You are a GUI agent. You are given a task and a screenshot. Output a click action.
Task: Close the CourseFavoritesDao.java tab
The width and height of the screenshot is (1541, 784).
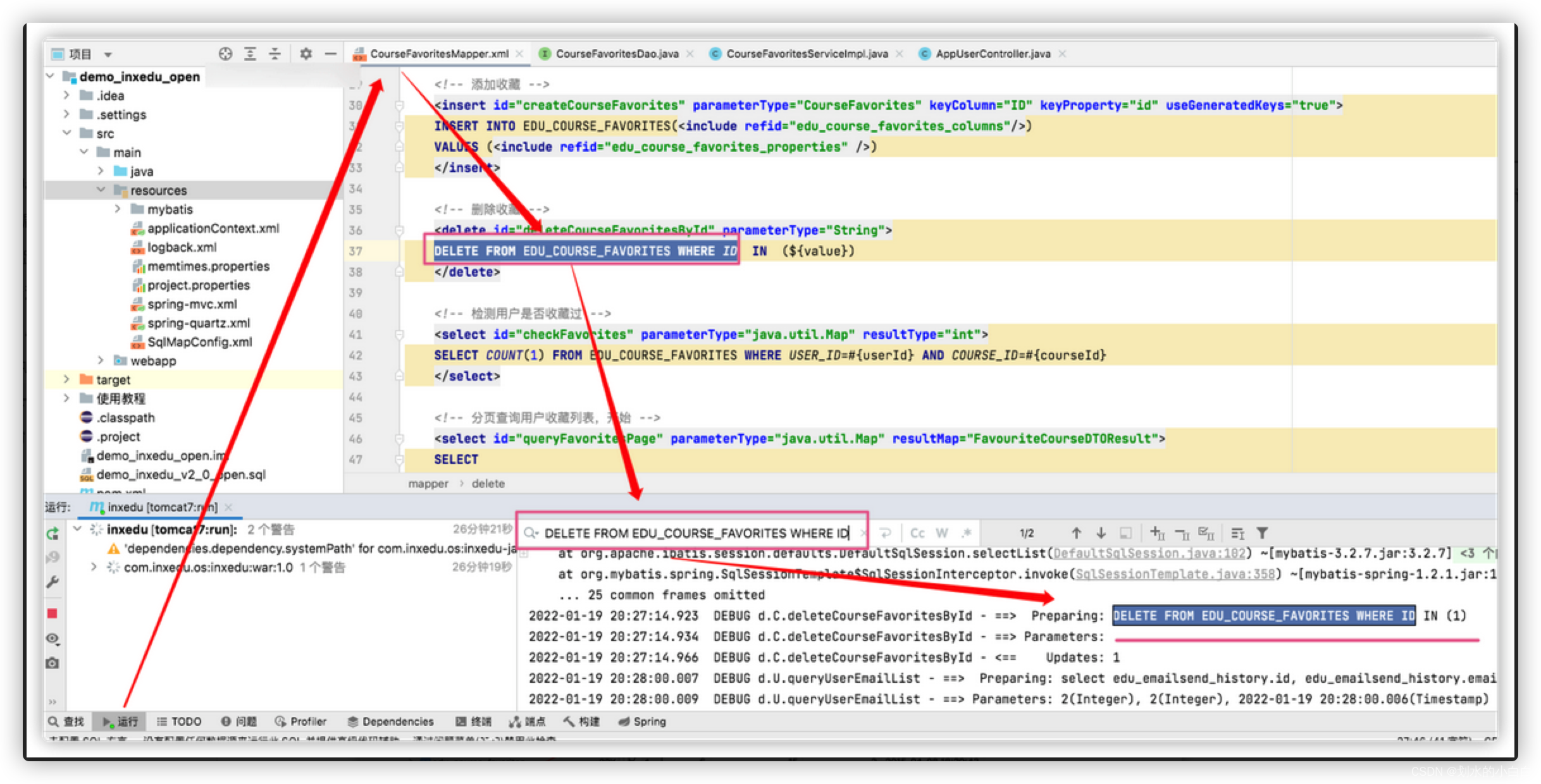pyautogui.click(x=690, y=54)
